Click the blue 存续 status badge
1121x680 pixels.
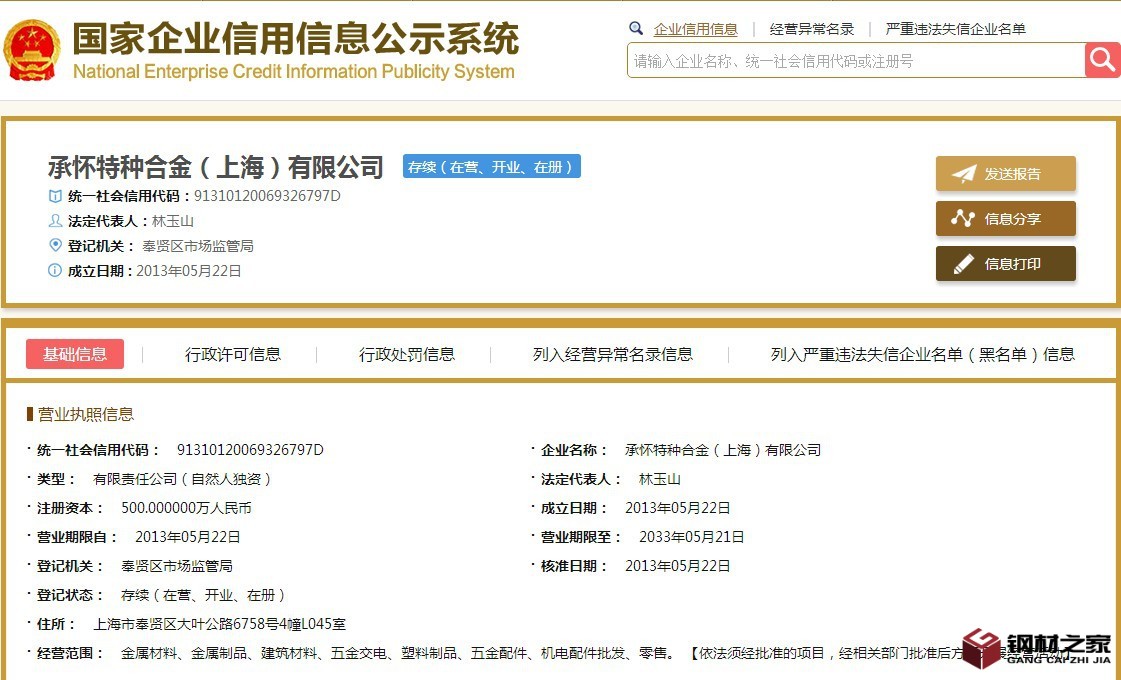coord(491,167)
